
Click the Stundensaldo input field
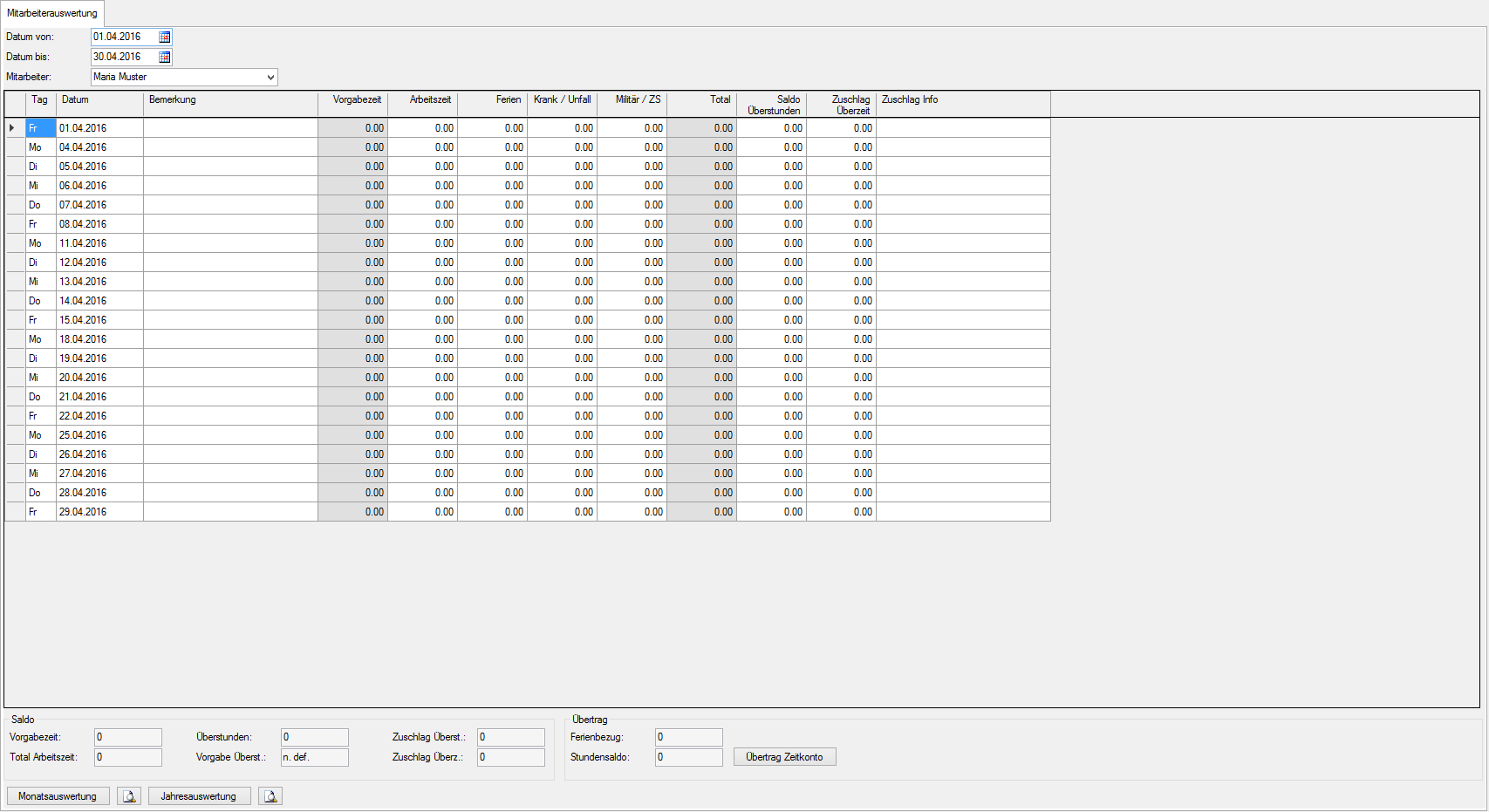click(x=688, y=757)
